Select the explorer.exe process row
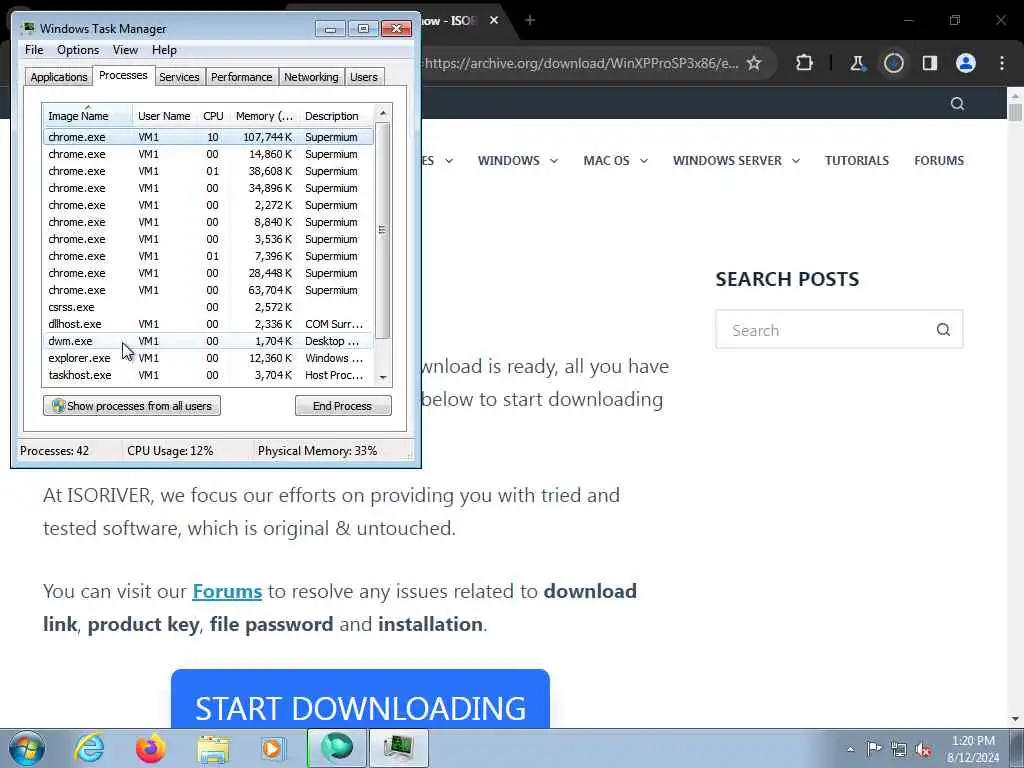This screenshot has width=1024, height=768. pos(208,358)
